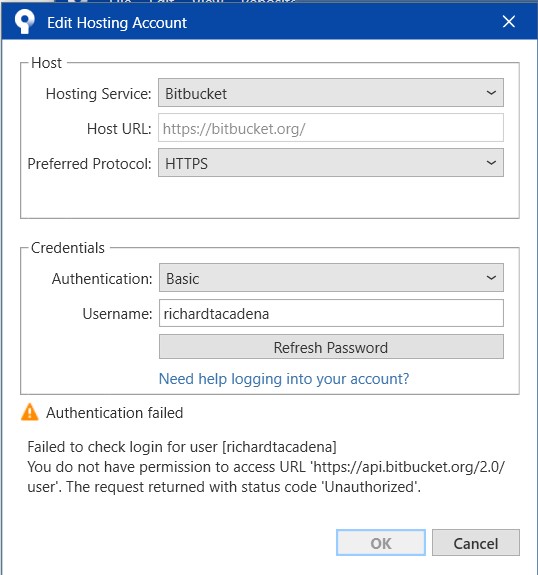The height and width of the screenshot is (575, 538).
Task: Click inside the Host URL field
Action: [x=330, y=128]
